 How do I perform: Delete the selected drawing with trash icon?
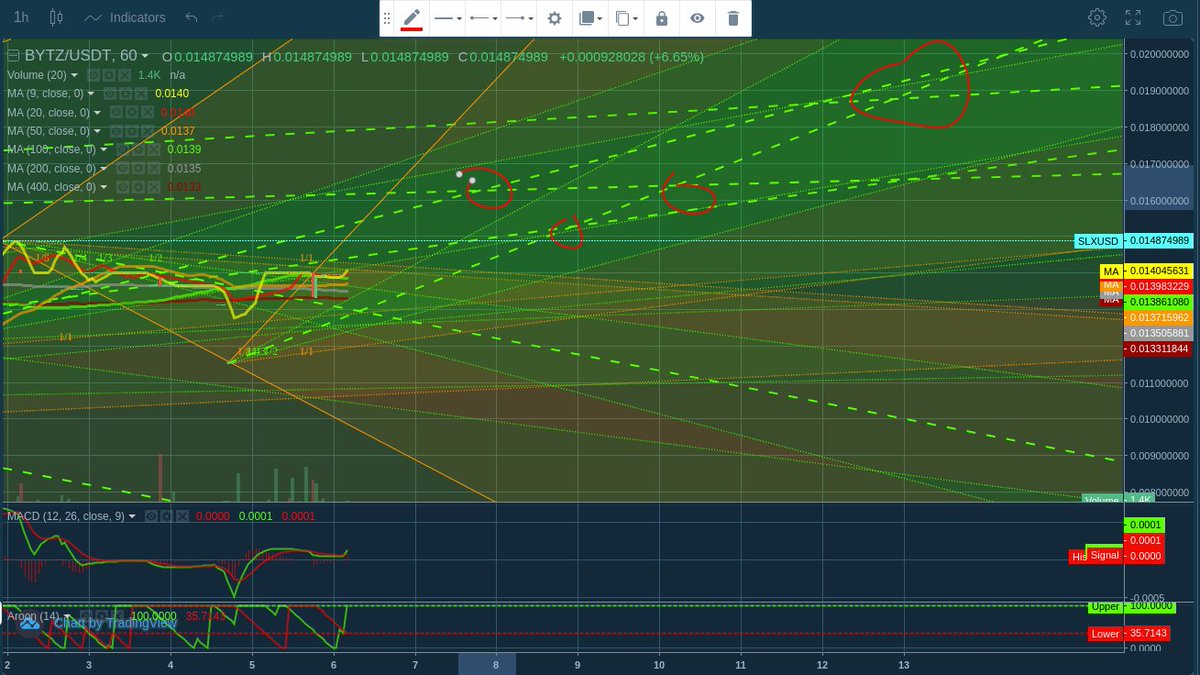(733, 18)
